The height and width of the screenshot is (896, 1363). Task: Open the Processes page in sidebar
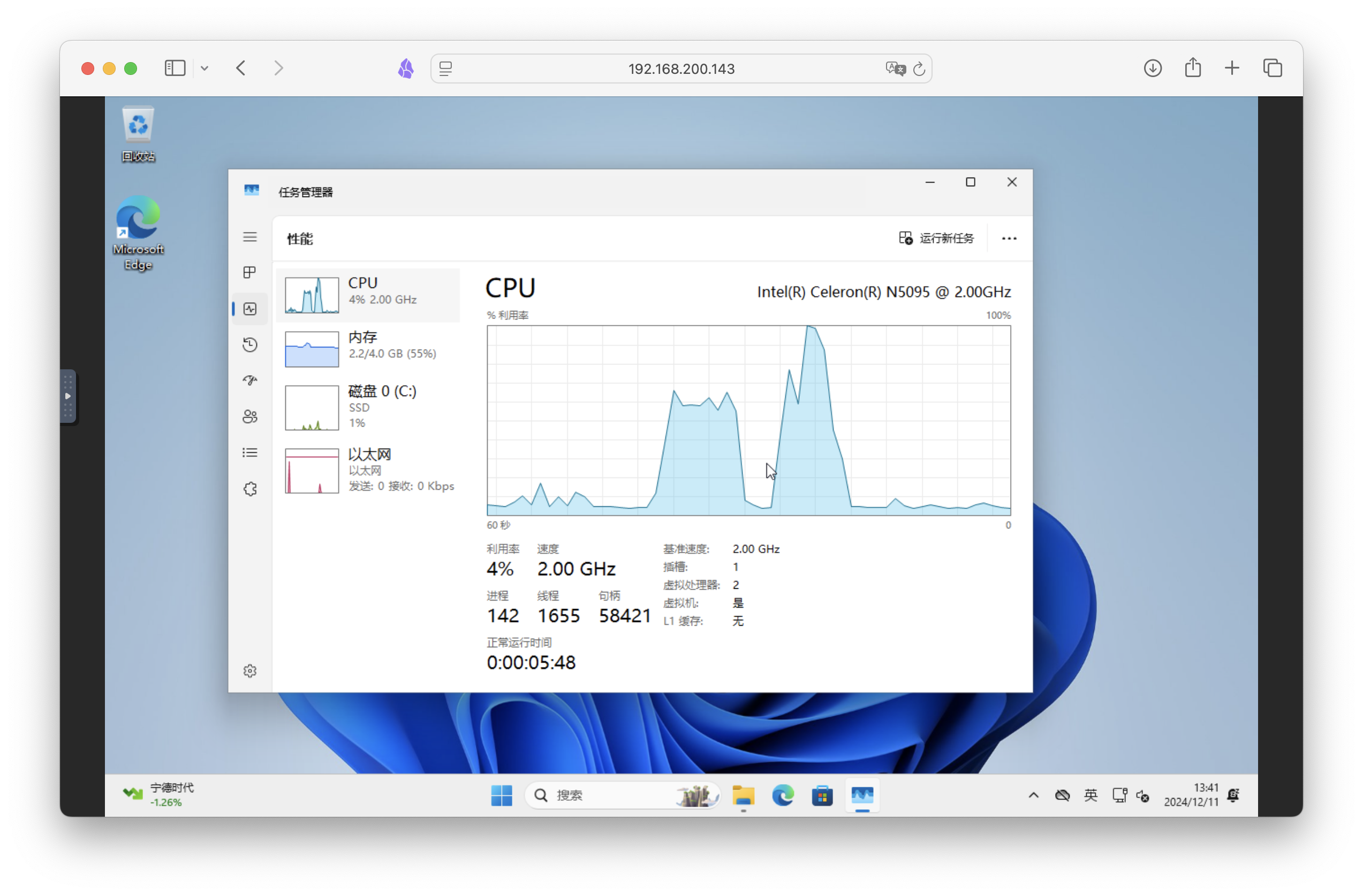pyautogui.click(x=249, y=272)
